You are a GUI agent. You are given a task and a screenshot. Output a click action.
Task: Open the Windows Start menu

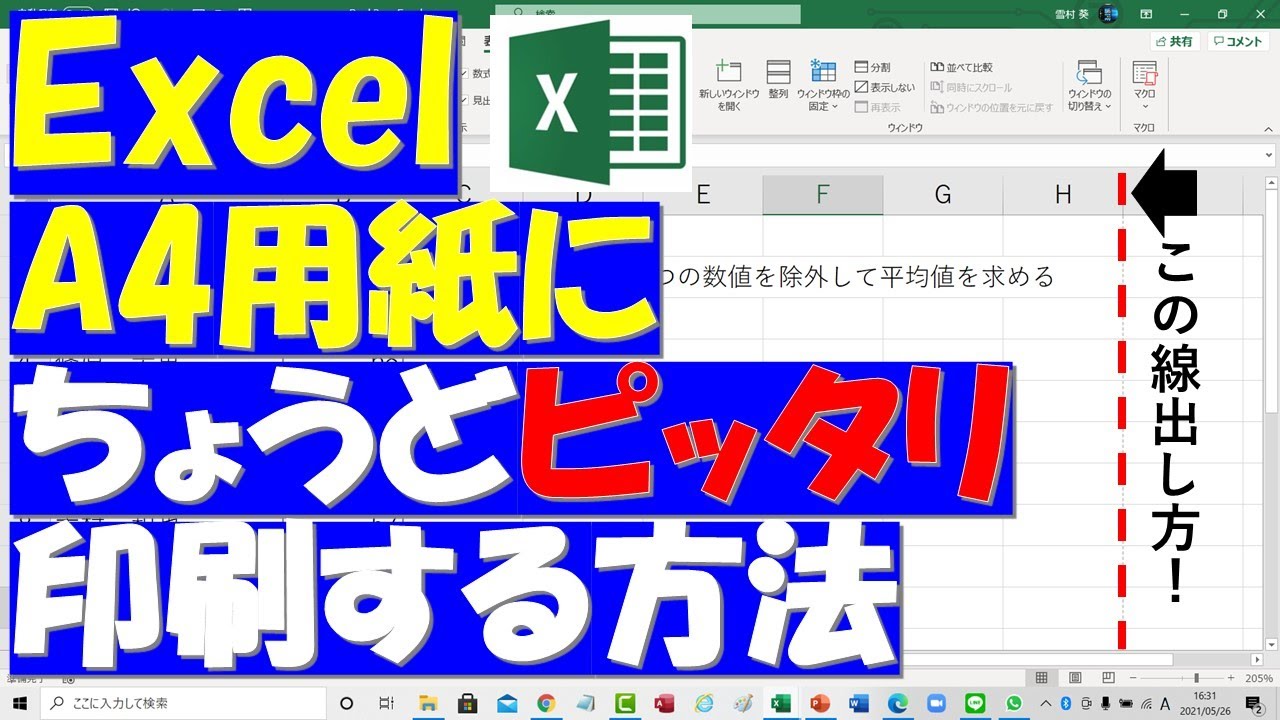tap(19, 703)
